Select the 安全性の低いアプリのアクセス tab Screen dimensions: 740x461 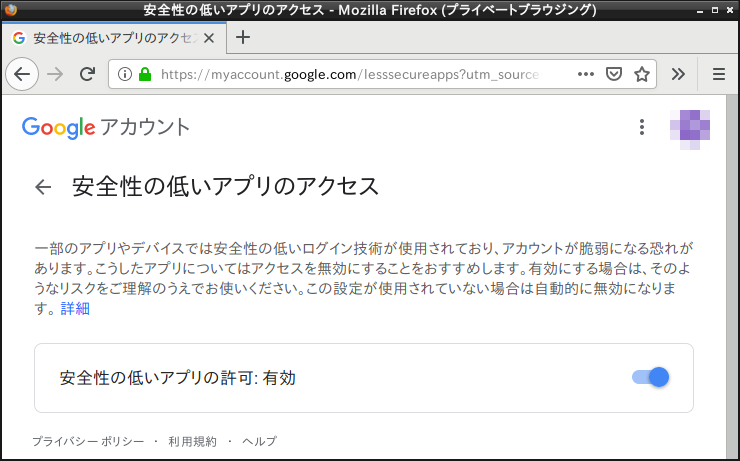pyautogui.click(x=114, y=38)
